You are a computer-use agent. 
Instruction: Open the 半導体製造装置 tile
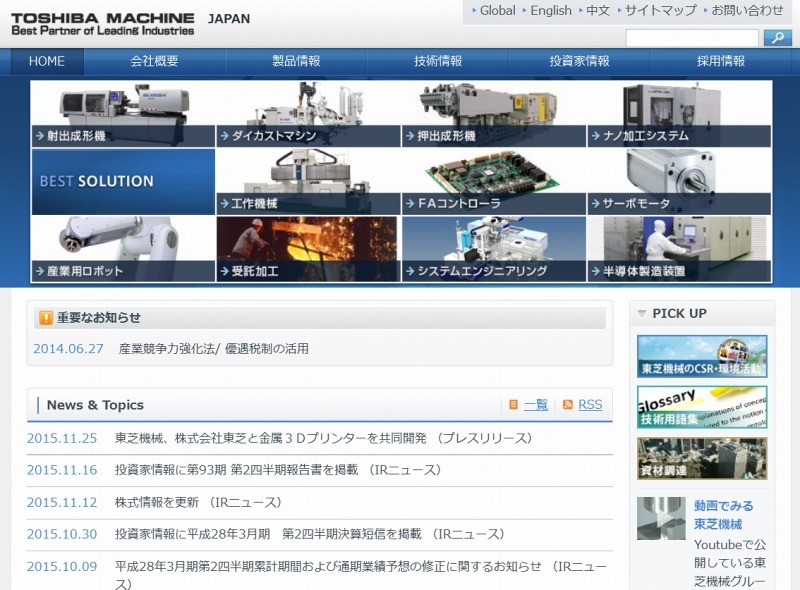point(679,249)
